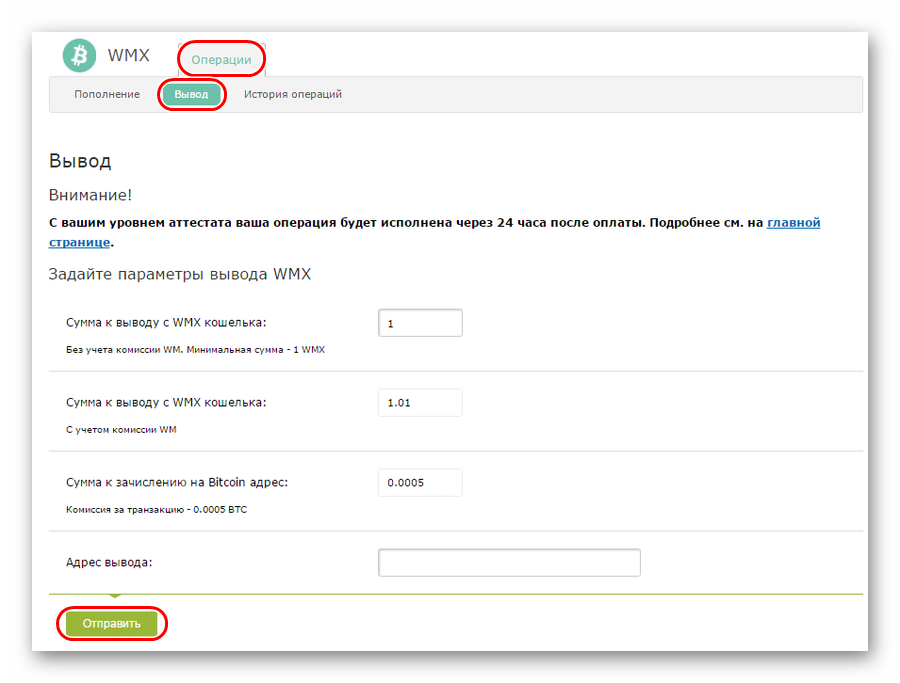Click the Задайте параметры вывода WMX heading
The height and width of the screenshot is (683, 900).
180,274
